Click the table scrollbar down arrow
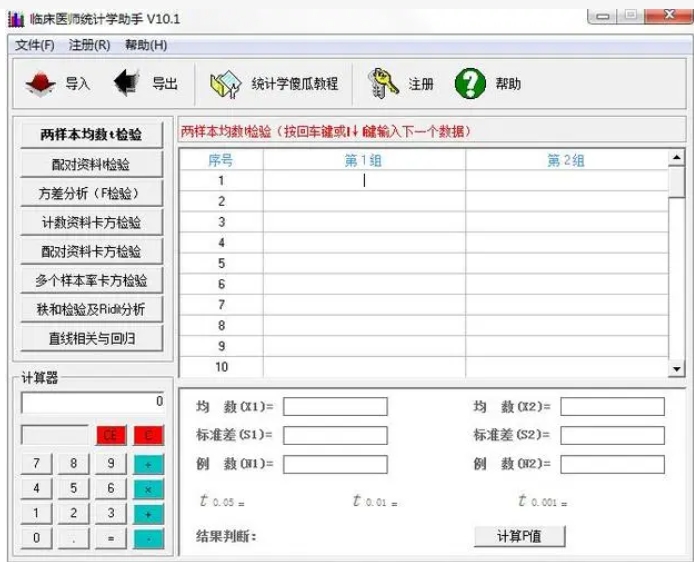The height and width of the screenshot is (562, 694). click(x=677, y=369)
